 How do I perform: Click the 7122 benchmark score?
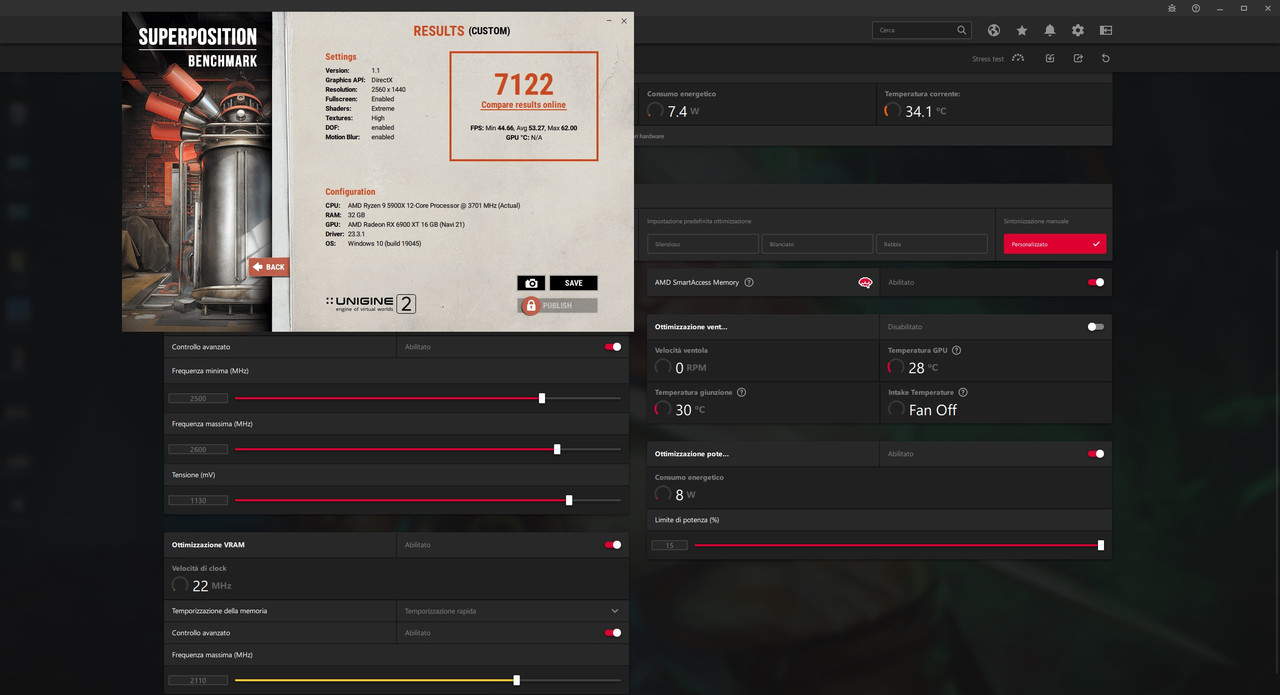pyautogui.click(x=524, y=84)
